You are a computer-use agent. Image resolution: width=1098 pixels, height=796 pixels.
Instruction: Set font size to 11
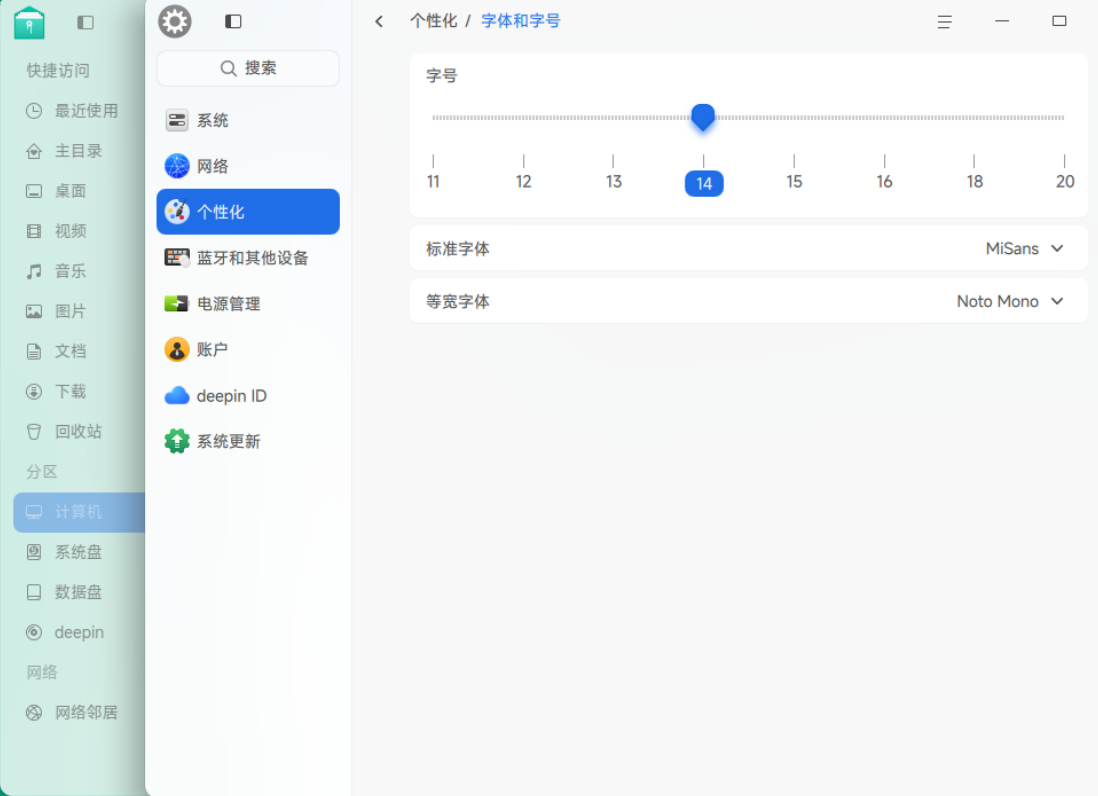click(433, 181)
